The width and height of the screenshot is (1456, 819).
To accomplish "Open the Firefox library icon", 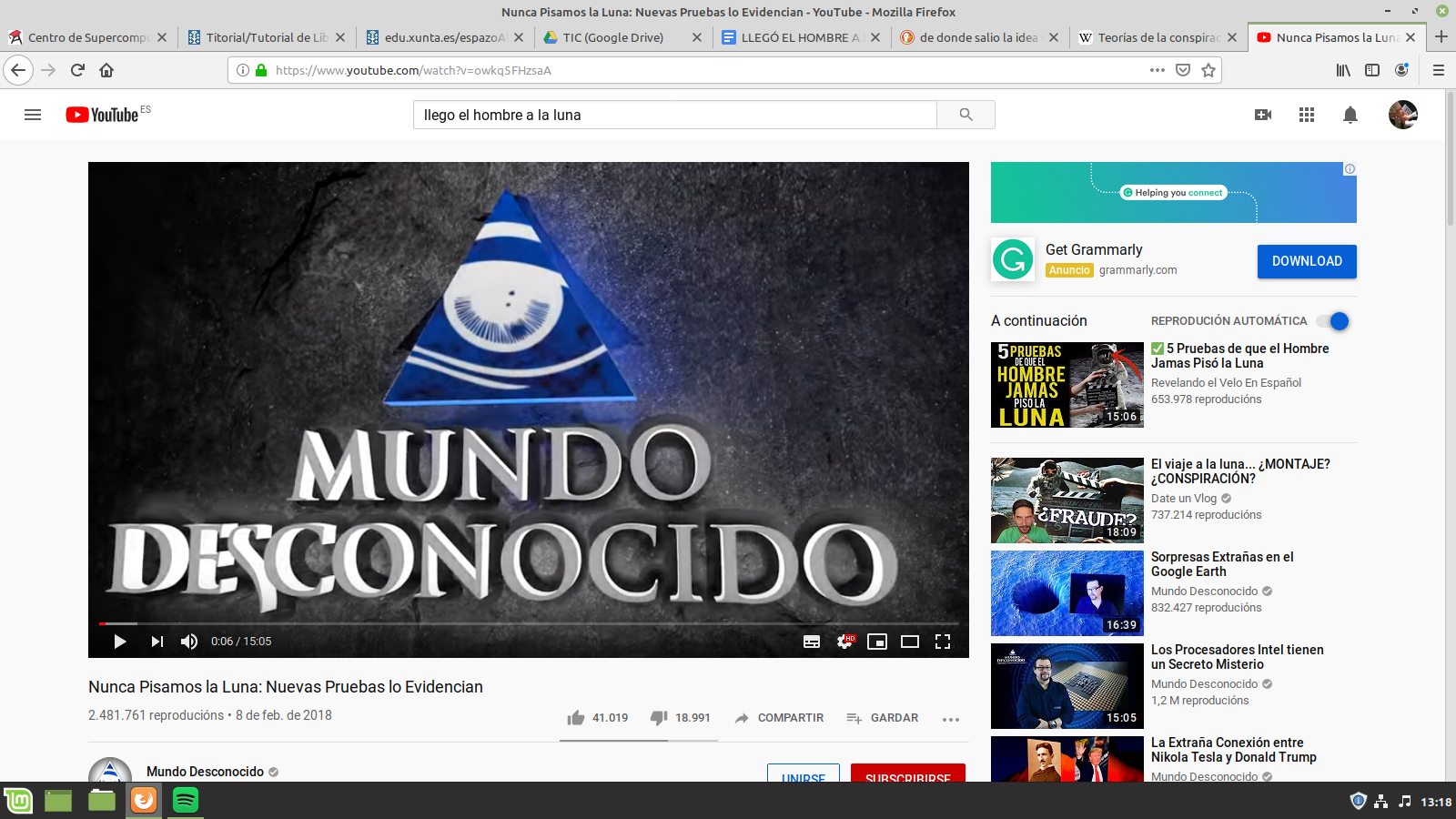I will pos(1343,70).
